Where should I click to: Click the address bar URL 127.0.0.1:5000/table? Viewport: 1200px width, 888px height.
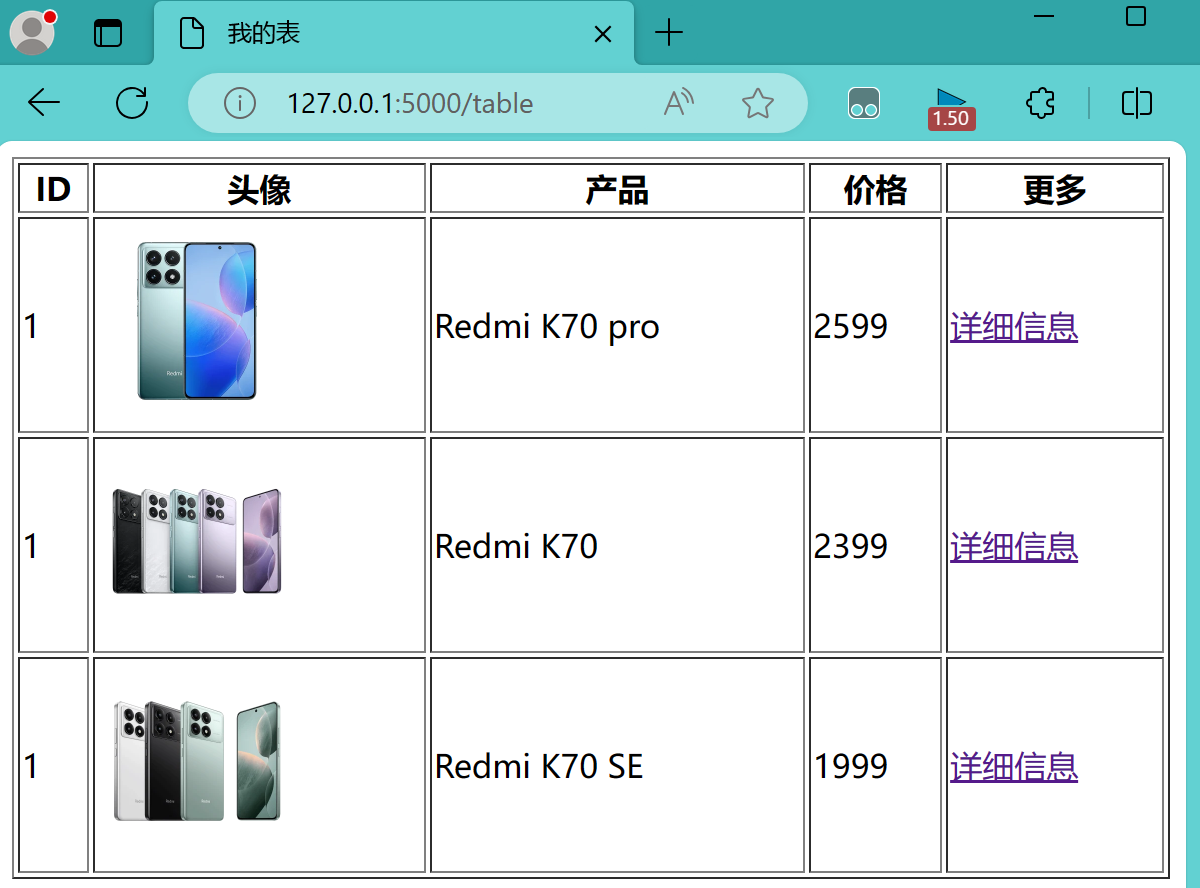410,103
